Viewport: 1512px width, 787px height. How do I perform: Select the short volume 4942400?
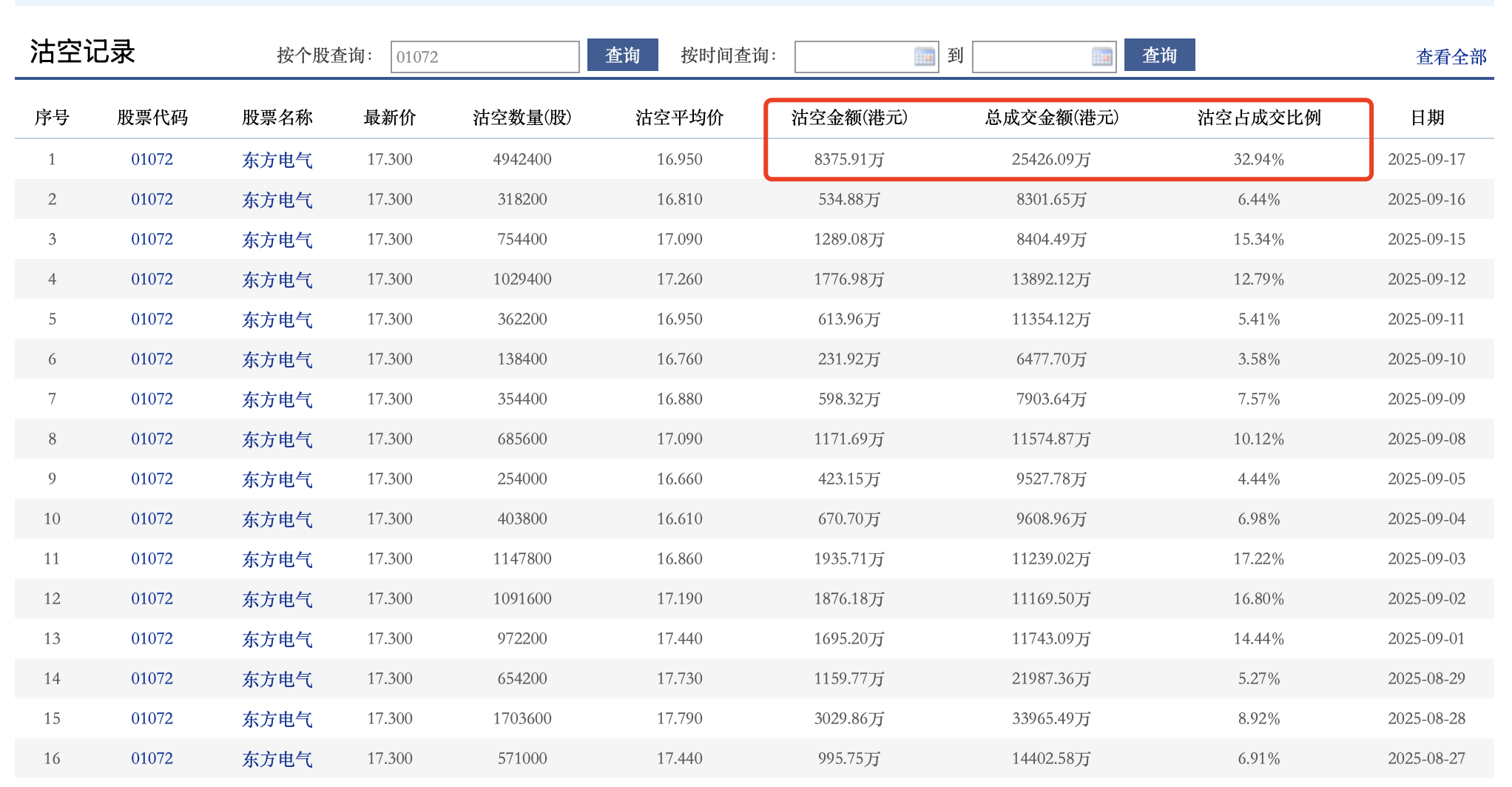pos(522,159)
